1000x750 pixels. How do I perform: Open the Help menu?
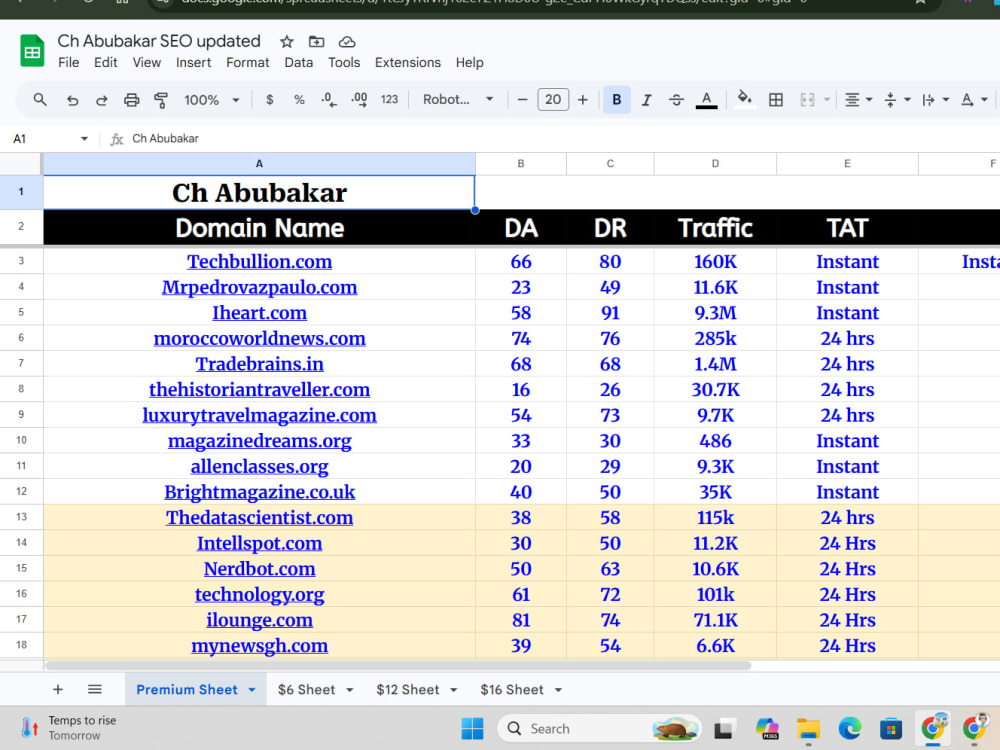pyautogui.click(x=469, y=62)
